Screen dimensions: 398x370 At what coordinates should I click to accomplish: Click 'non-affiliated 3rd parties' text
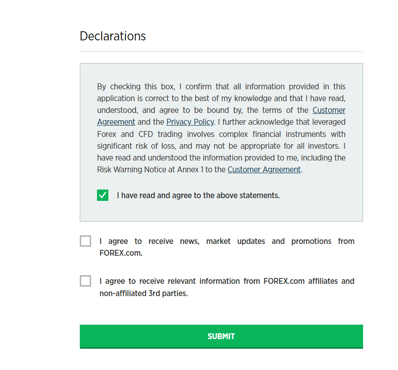pos(143,293)
